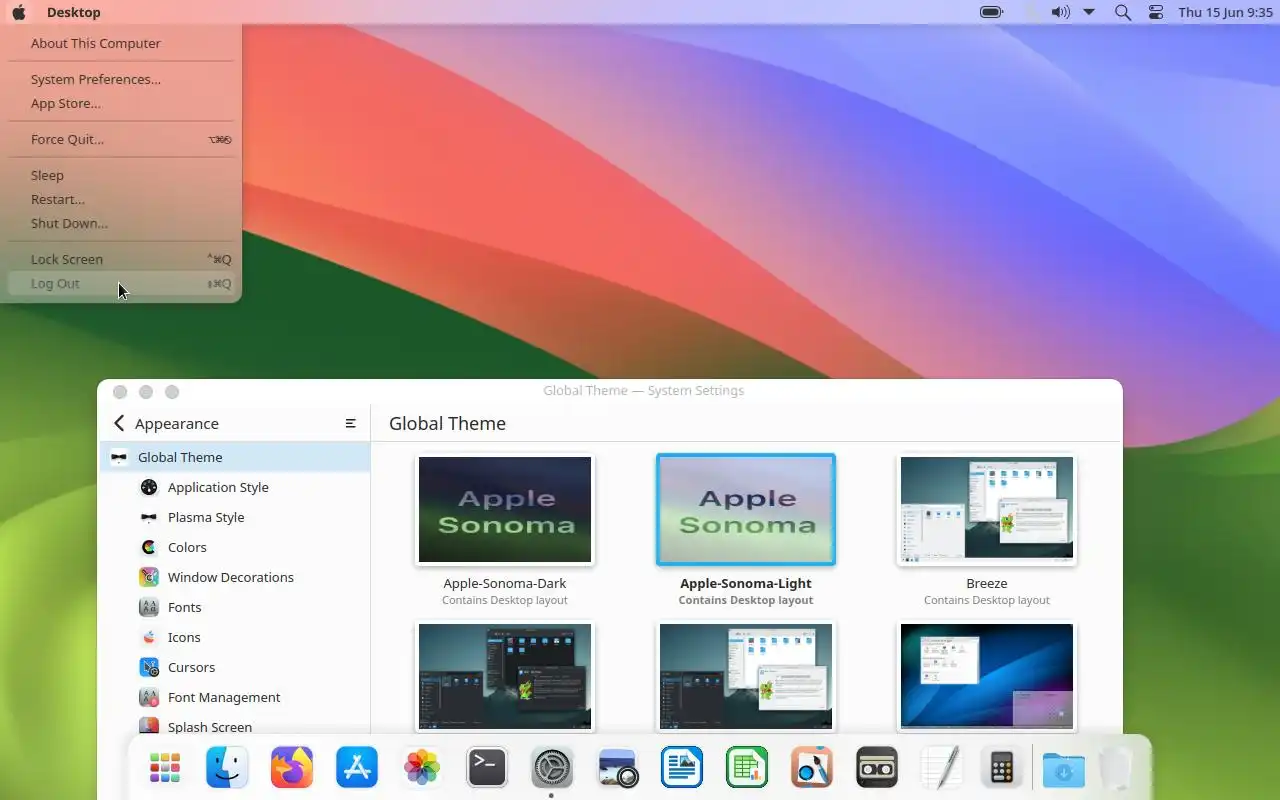Viewport: 1280px width, 800px height.
Task: Choose Force Quit... from the menu
Action: coord(121,139)
